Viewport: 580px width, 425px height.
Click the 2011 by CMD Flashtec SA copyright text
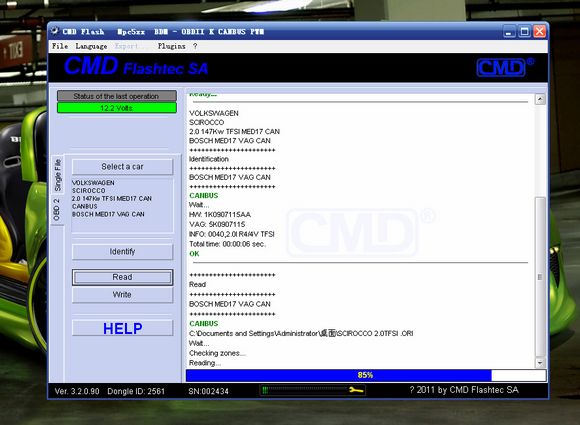point(464,390)
